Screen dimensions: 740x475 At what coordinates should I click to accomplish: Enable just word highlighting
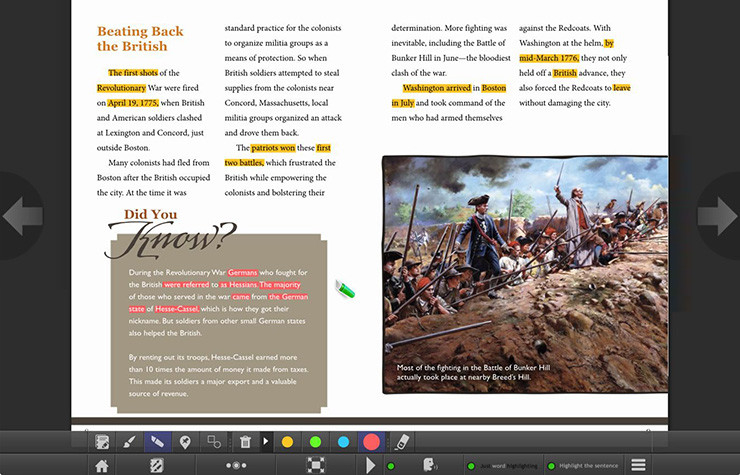(503, 466)
